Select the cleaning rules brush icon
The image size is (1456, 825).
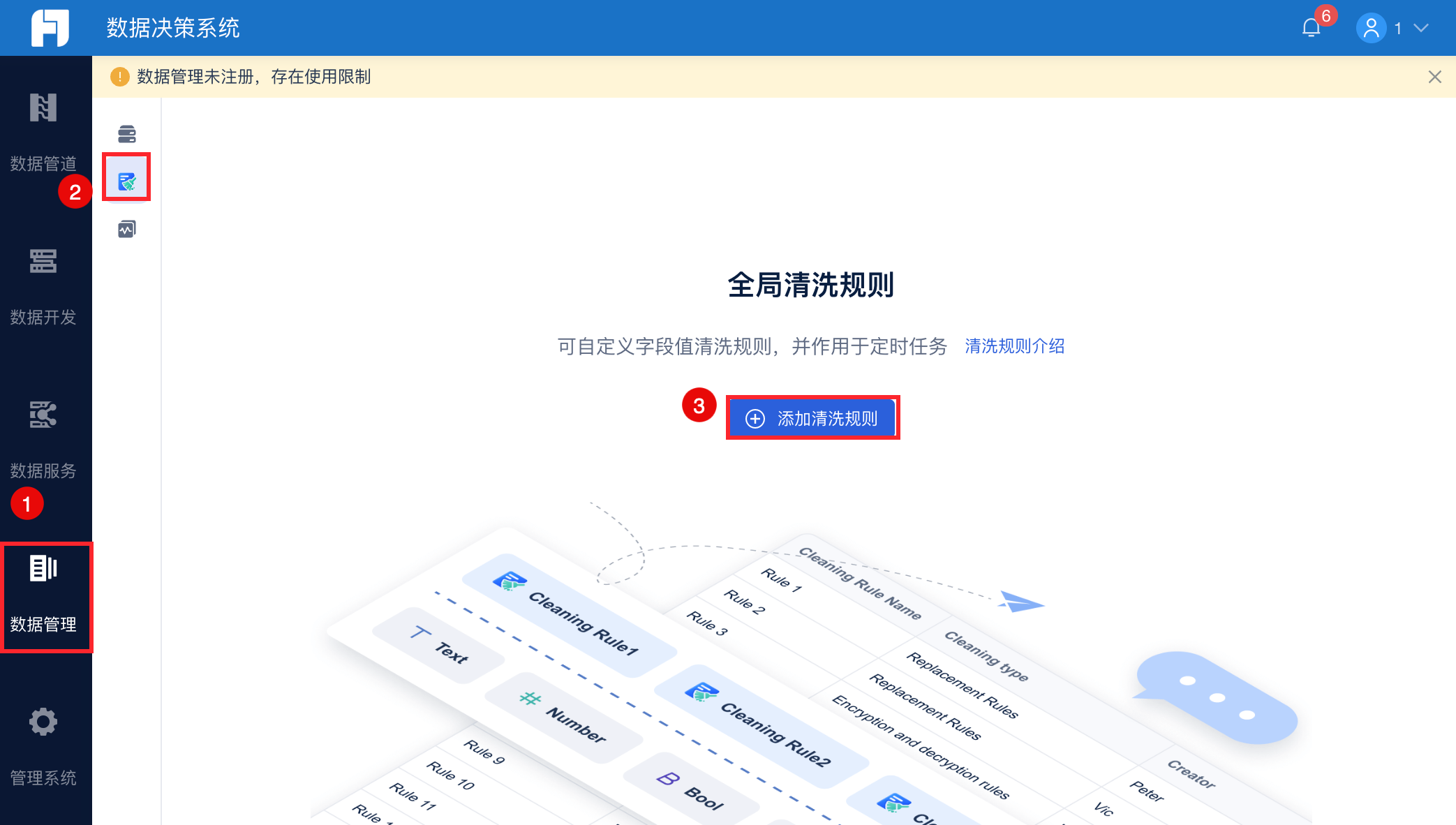[127, 181]
